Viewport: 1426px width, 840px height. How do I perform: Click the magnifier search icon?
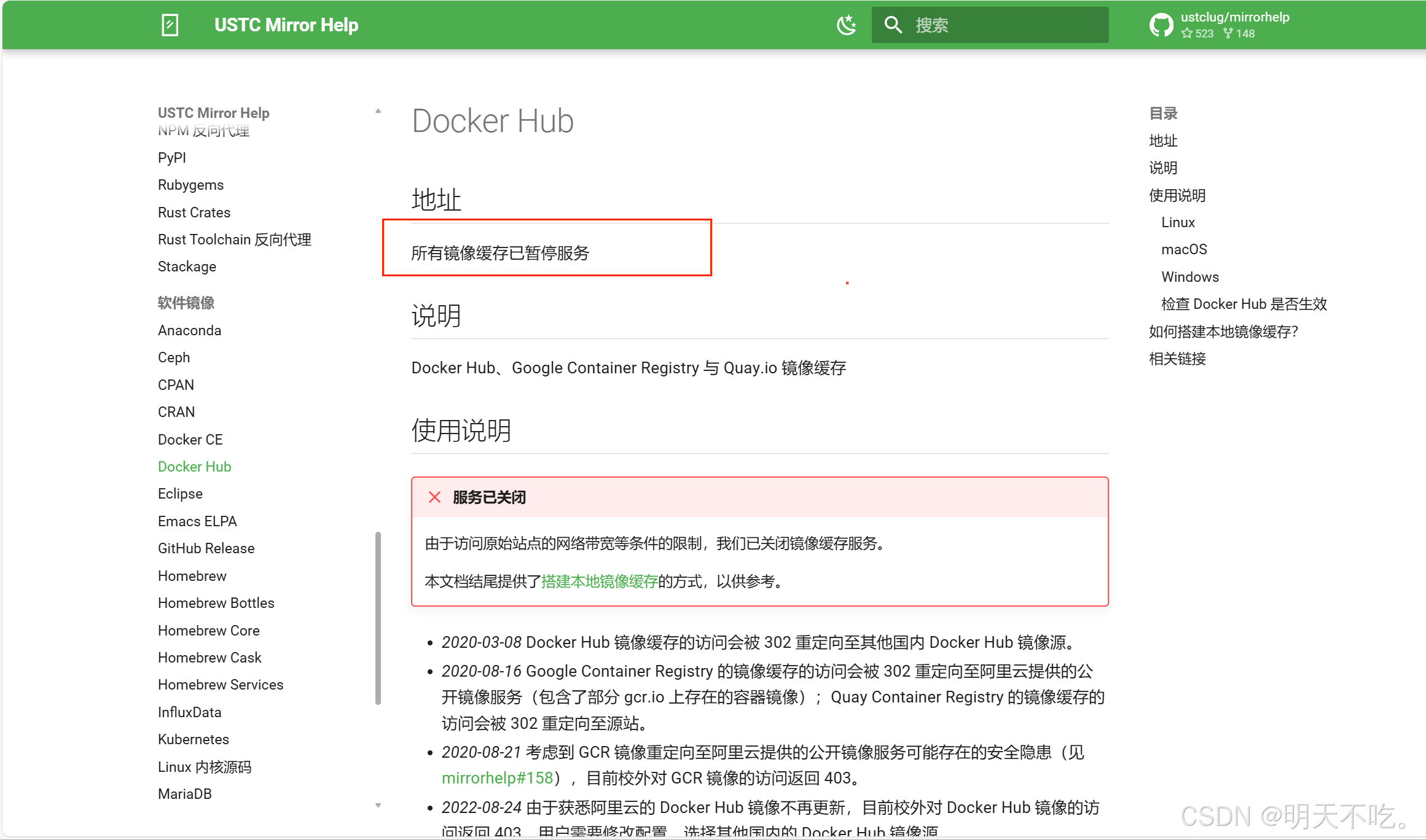pos(893,25)
